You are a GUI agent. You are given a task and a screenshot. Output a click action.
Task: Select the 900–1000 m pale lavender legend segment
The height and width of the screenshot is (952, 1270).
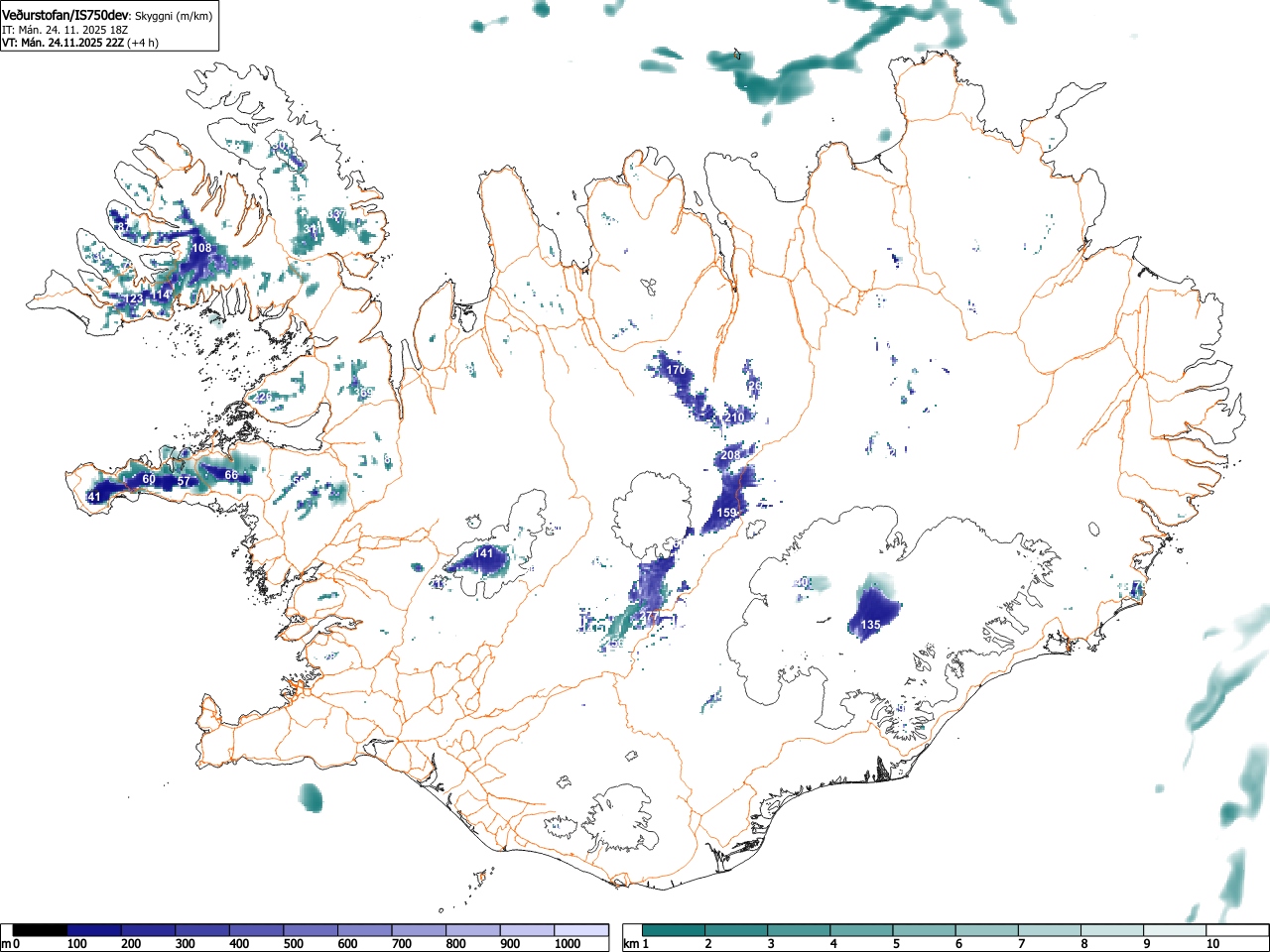527,930
